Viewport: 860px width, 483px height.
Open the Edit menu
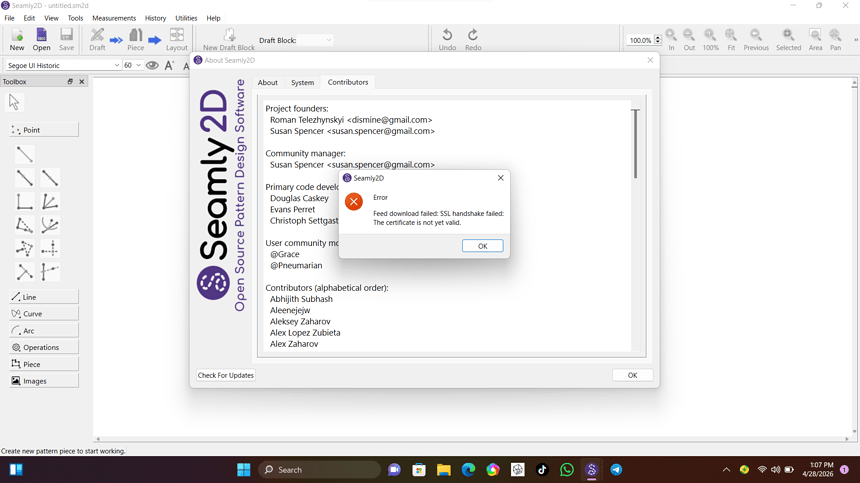29,18
